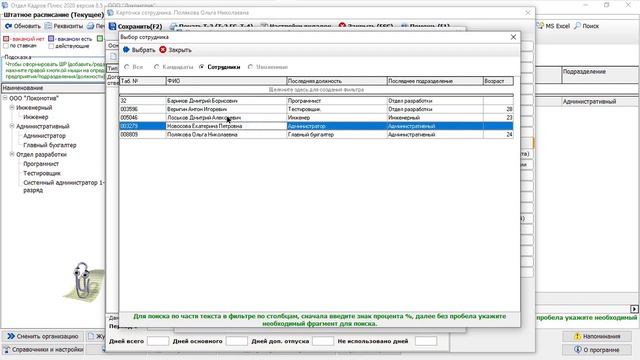Click the Дней доп. отпуска input field
The width and height of the screenshot is (640, 360).
point(322,341)
